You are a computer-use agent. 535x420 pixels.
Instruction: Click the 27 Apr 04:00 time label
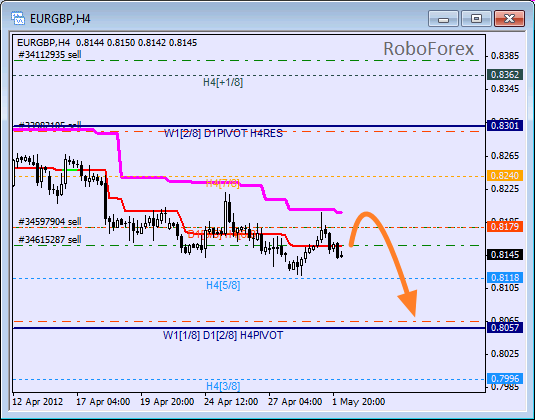tap(295, 402)
